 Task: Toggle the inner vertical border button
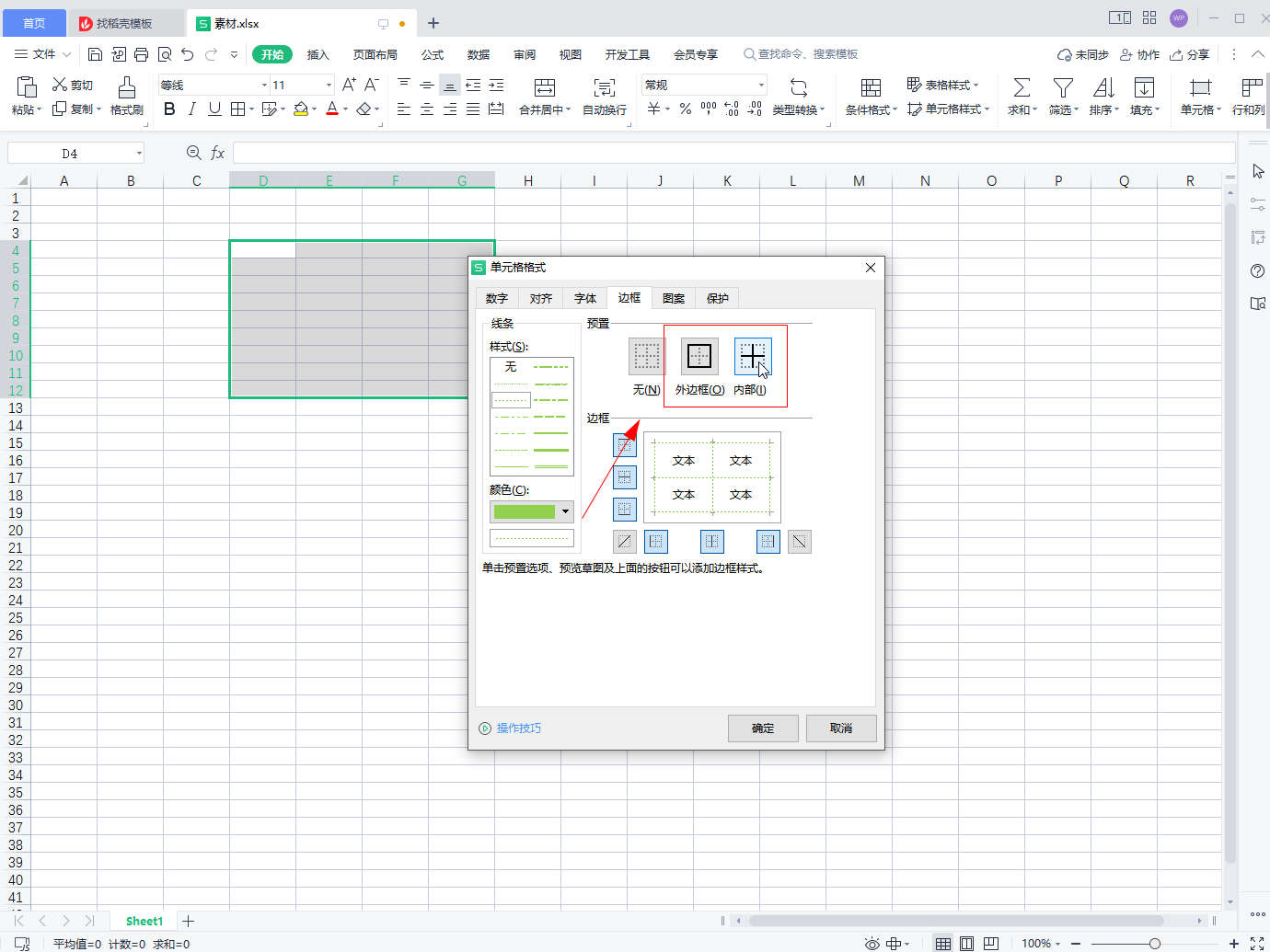(711, 542)
